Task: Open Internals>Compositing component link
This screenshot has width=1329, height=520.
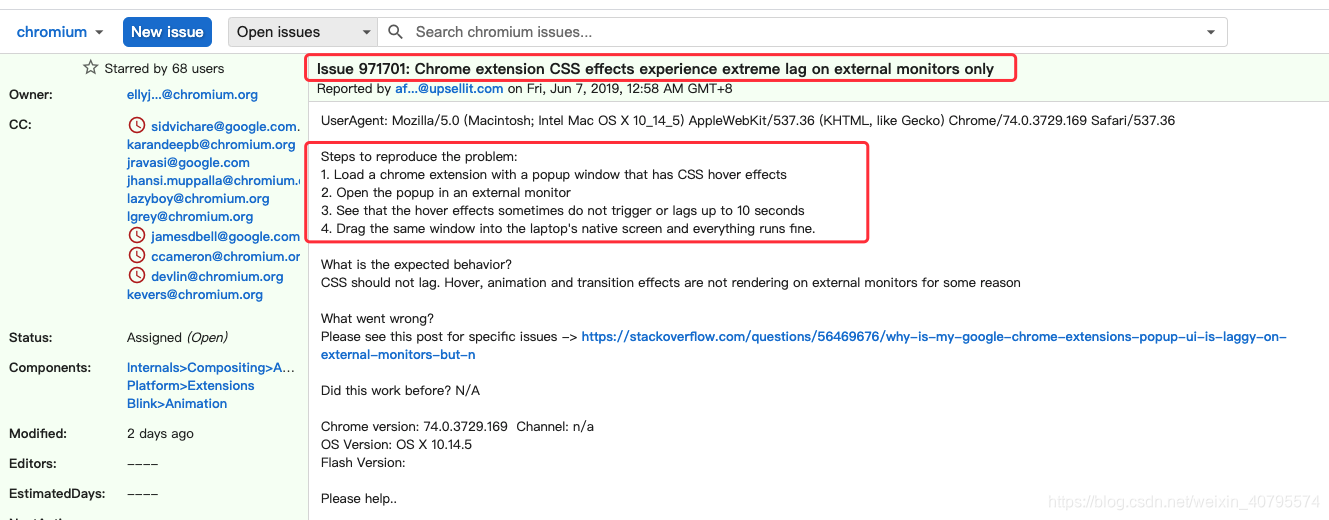Action: click(x=211, y=367)
